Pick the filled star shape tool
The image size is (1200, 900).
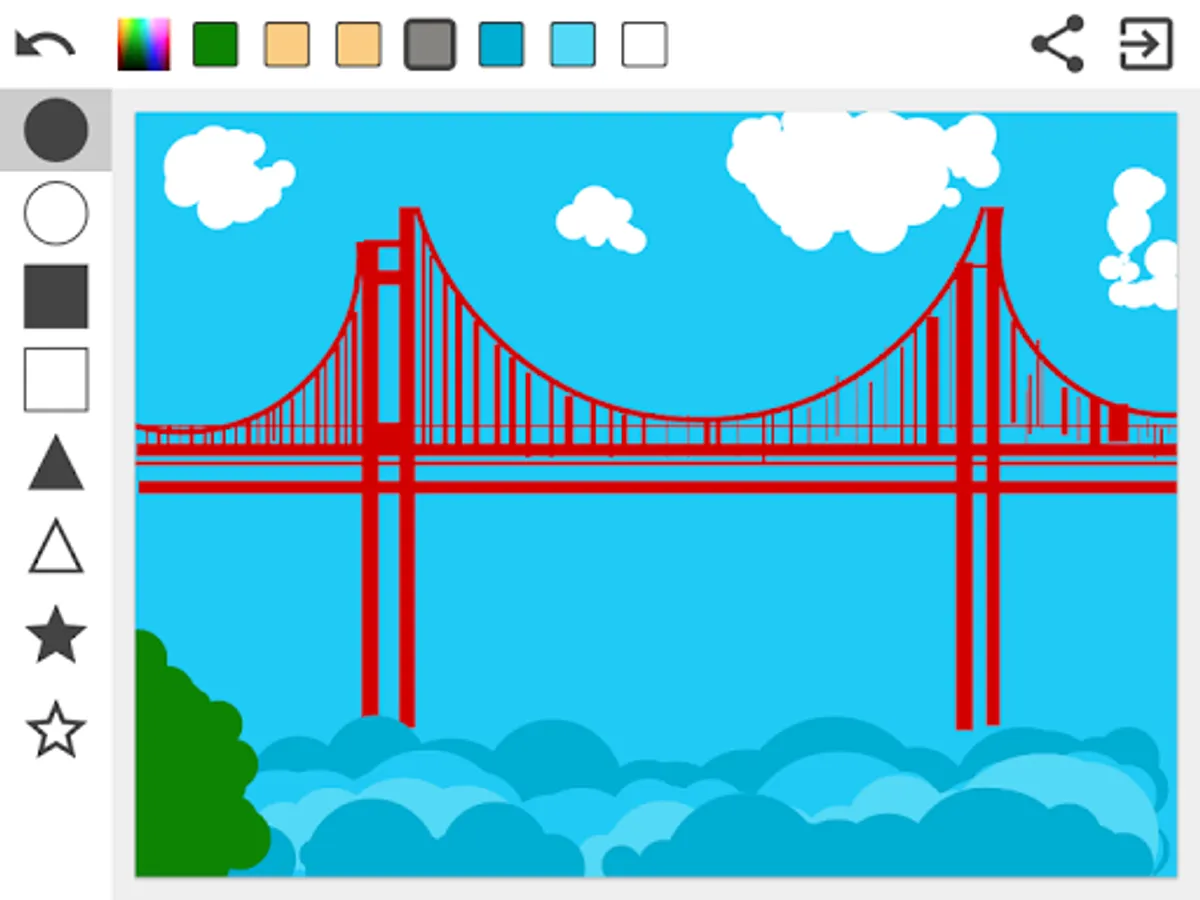56,633
